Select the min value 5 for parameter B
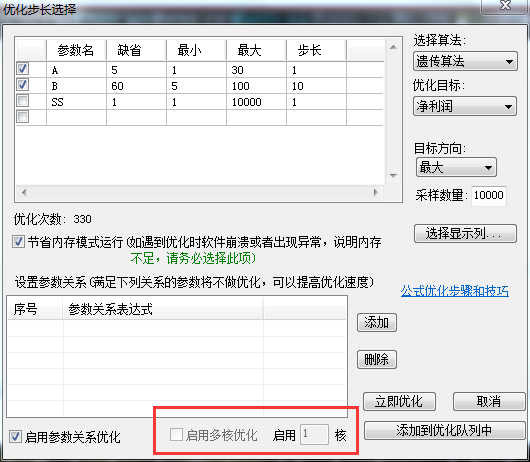 [x=196, y=86]
